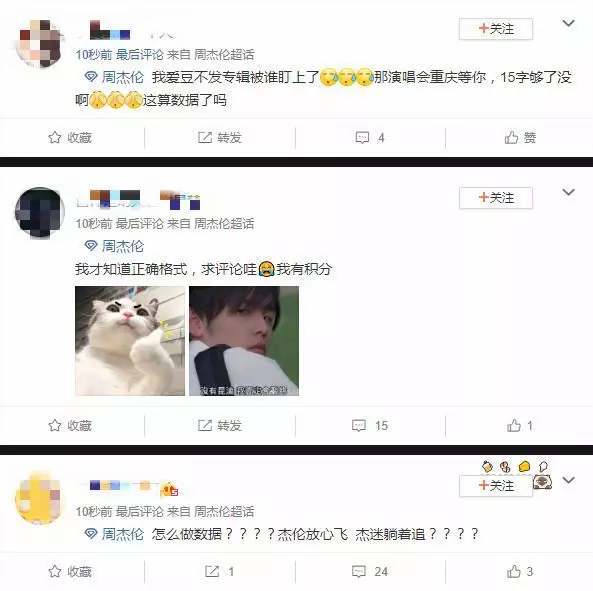
Task: Click the 转发 share icon on first post
Action: (205, 137)
